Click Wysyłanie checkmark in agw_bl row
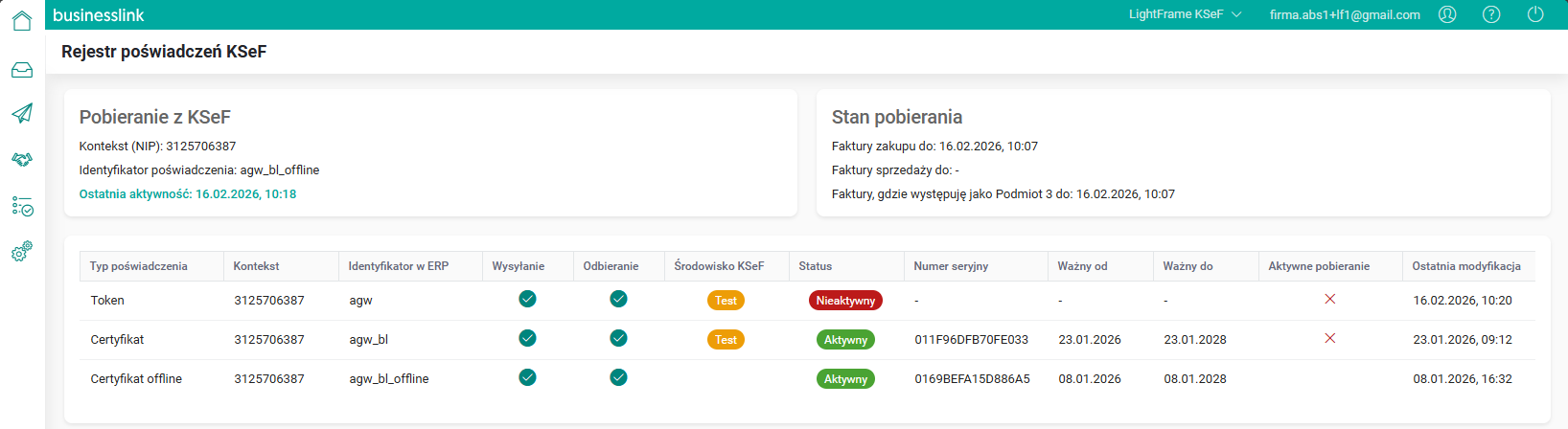Screen dimensions: 1568x429 [x=527, y=338]
